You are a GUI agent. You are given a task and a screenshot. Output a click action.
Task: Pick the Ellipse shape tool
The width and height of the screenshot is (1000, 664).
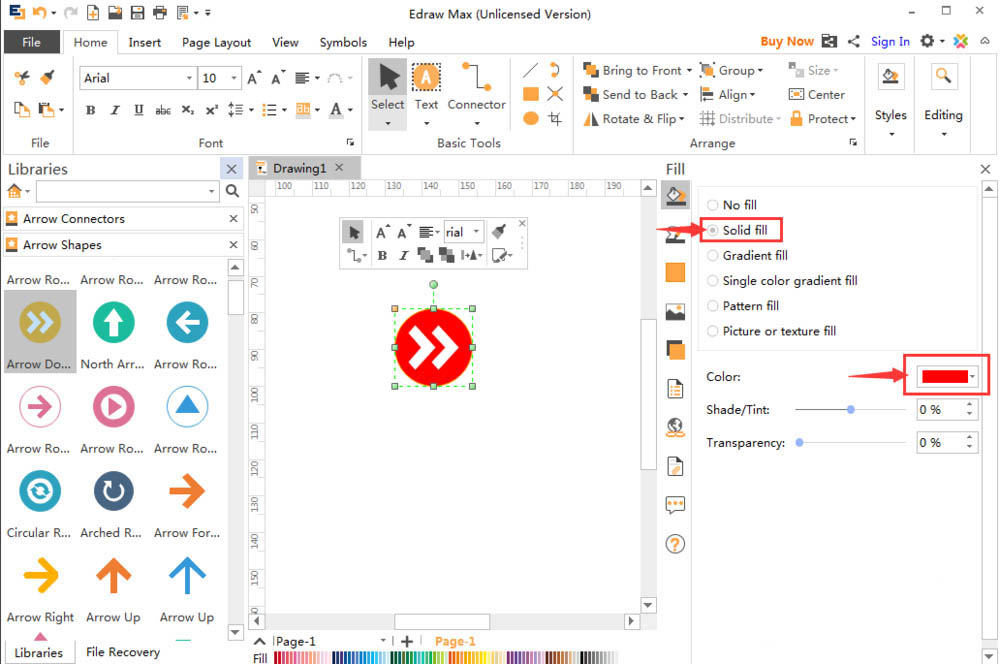coord(531,119)
